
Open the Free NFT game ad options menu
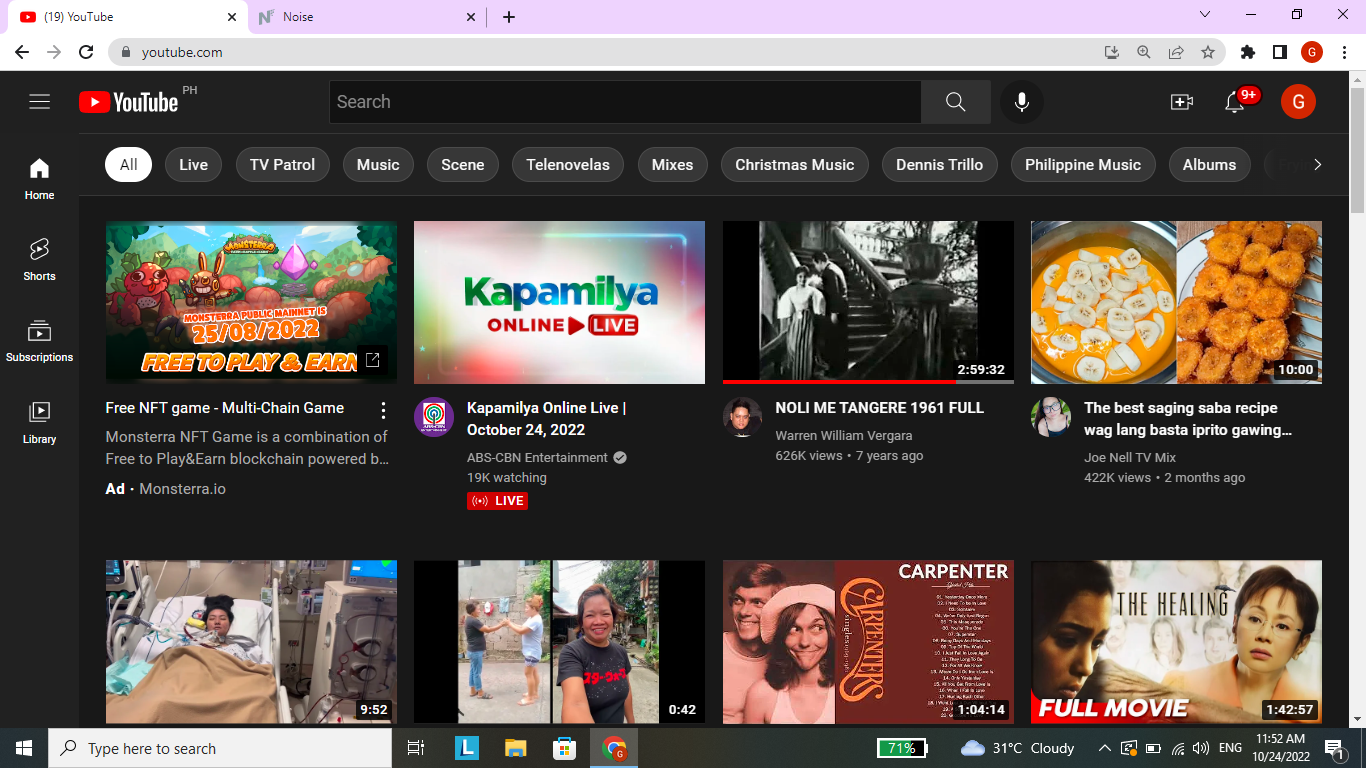(x=383, y=409)
